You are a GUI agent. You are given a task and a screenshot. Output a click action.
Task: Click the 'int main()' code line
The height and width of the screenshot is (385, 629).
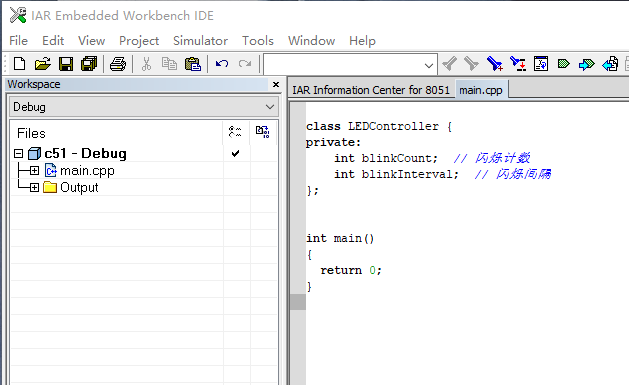pyautogui.click(x=340, y=238)
